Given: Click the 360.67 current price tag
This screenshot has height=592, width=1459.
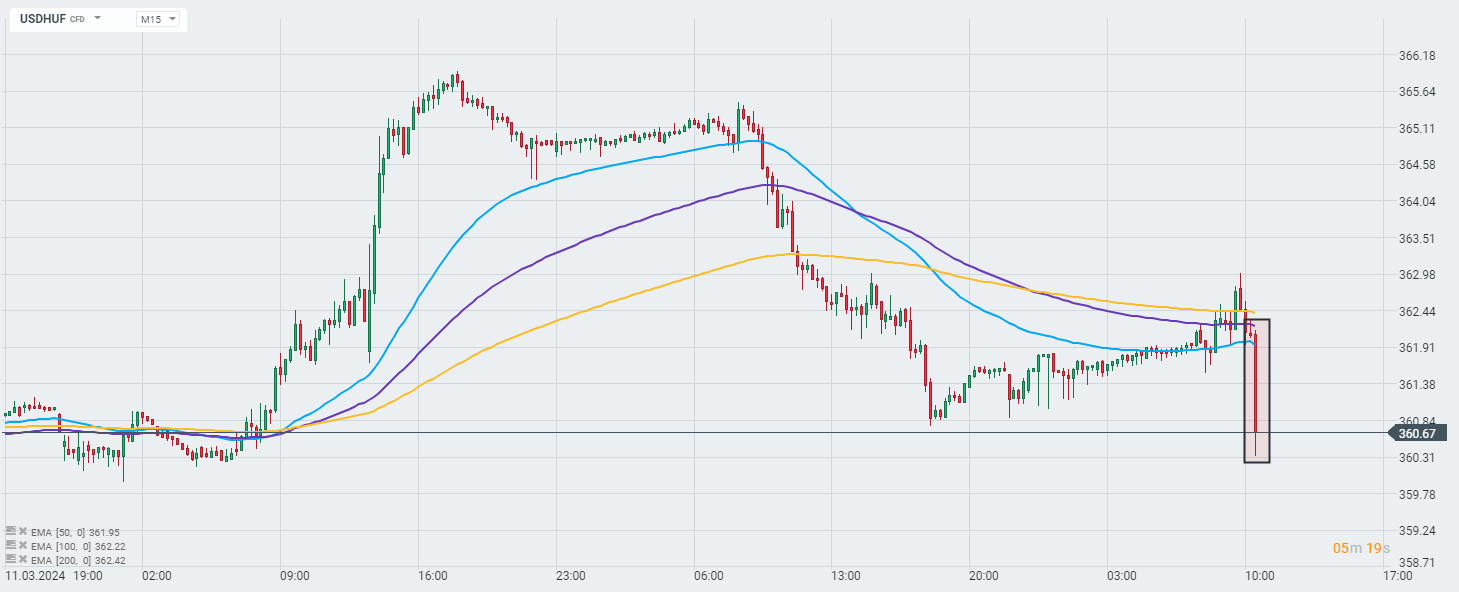Looking at the screenshot, I should (x=1418, y=433).
